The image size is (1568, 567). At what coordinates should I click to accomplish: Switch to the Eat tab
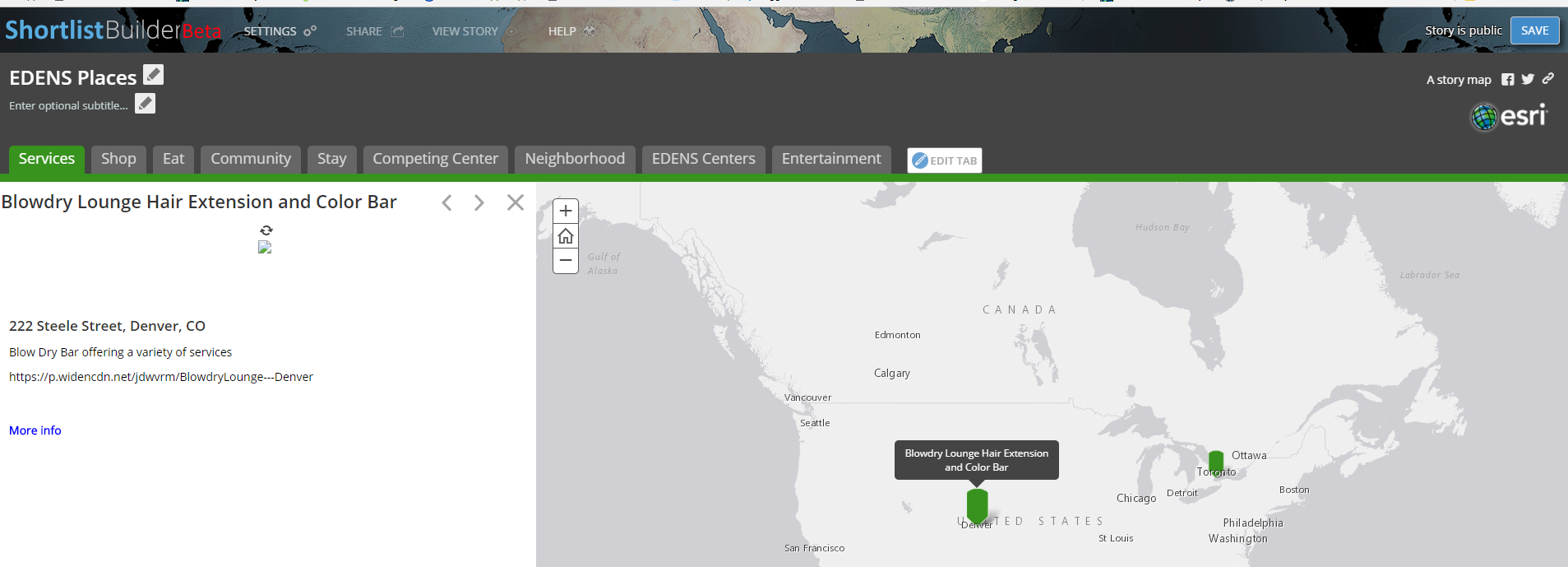pyautogui.click(x=173, y=159)
